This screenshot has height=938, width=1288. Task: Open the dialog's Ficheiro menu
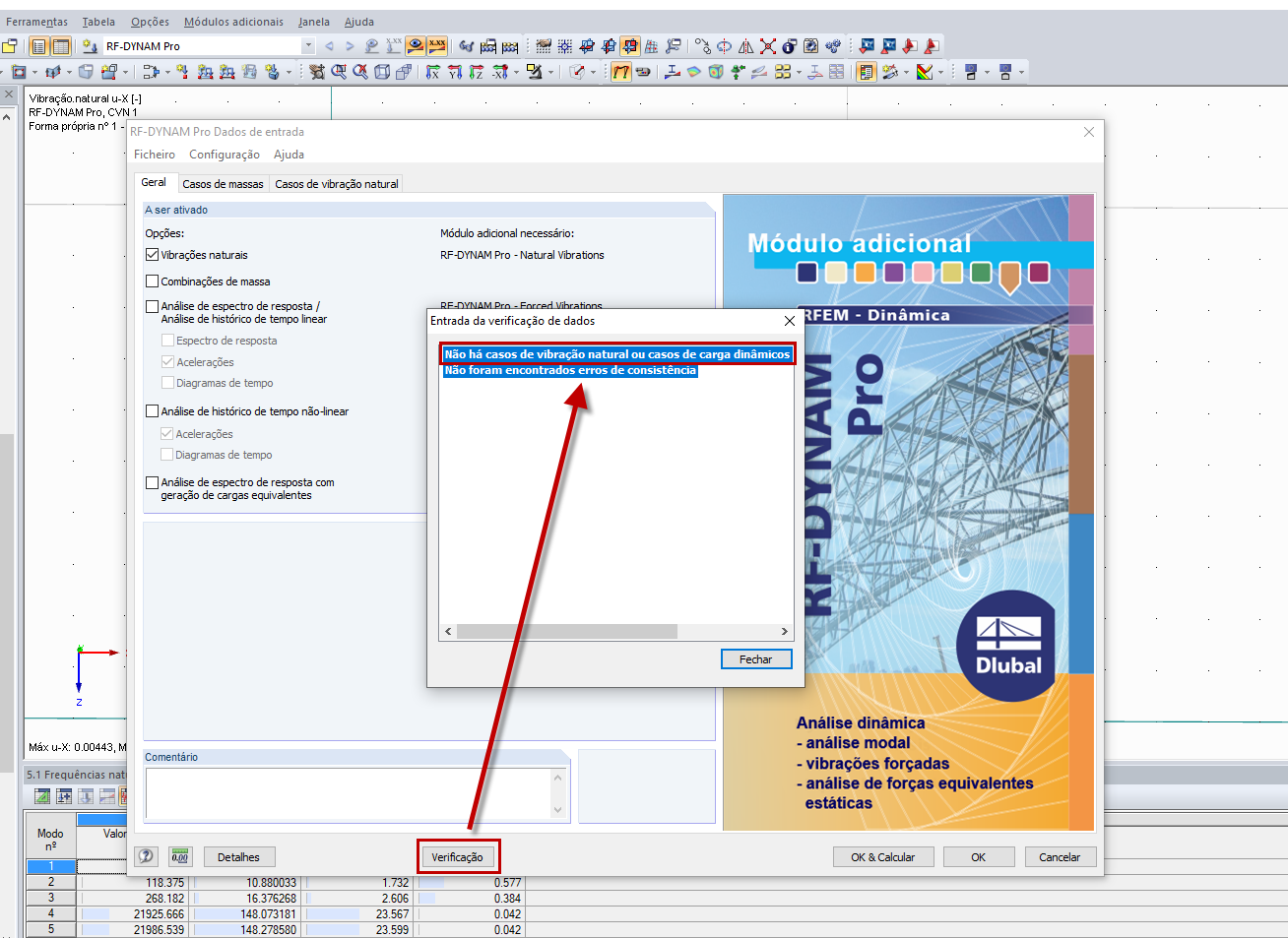click(x=155, y=155)
